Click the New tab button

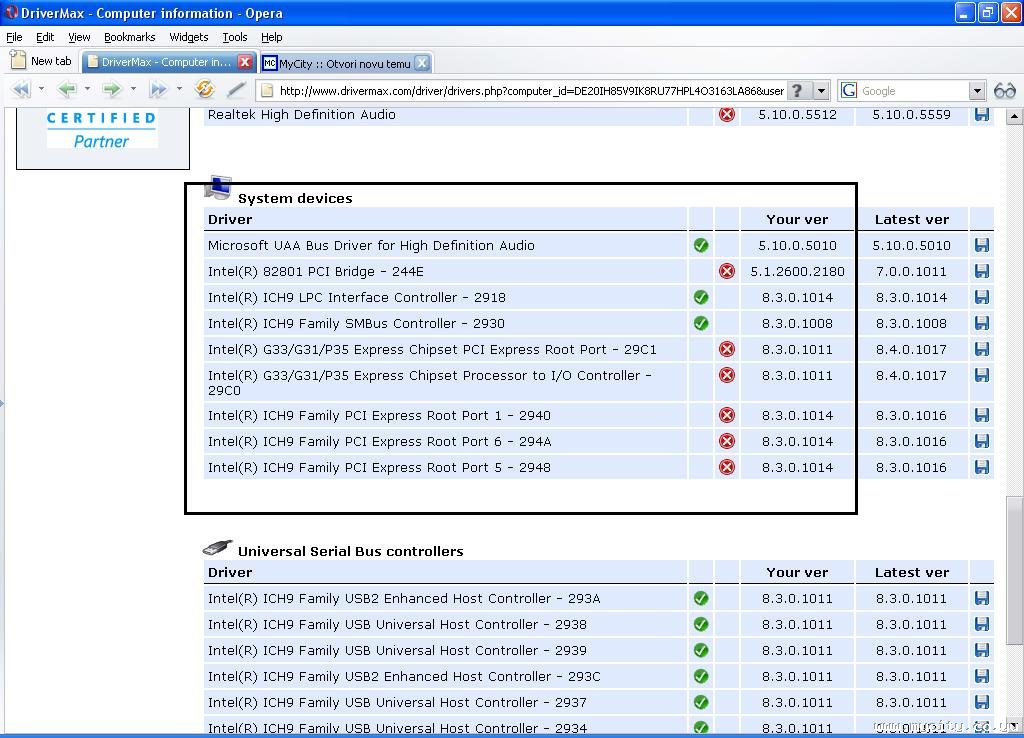pyautogui.click(x=41, y=61)
